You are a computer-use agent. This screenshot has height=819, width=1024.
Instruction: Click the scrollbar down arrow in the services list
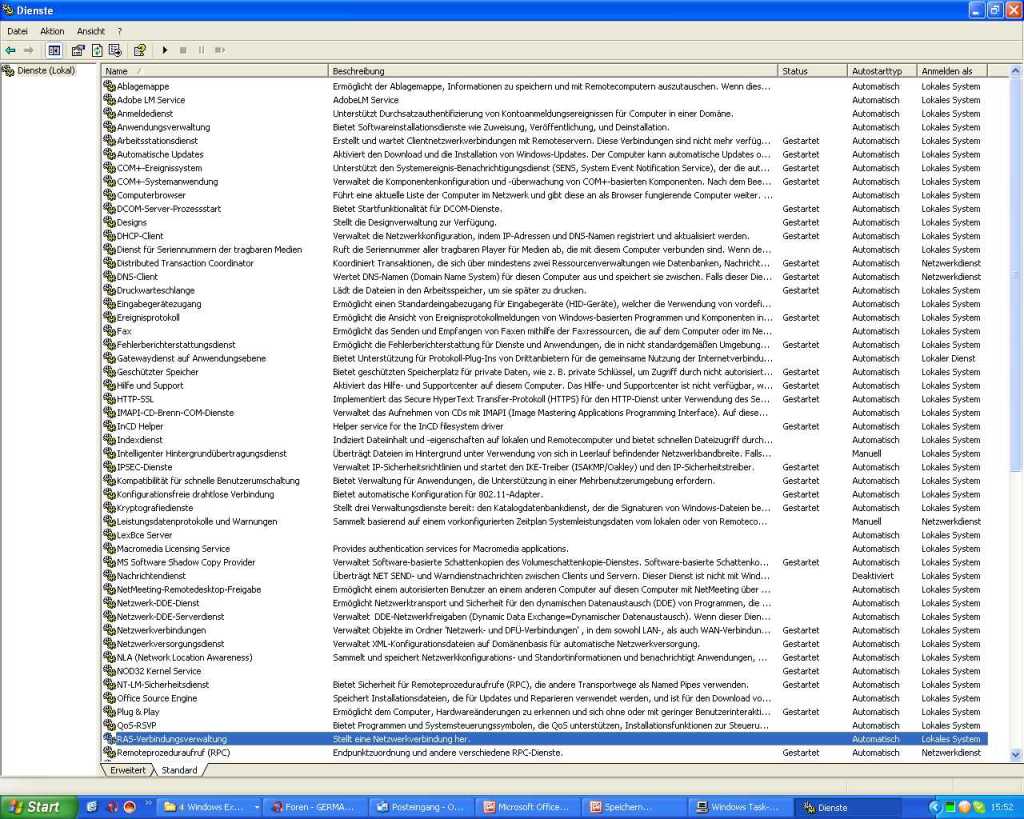1015,755
